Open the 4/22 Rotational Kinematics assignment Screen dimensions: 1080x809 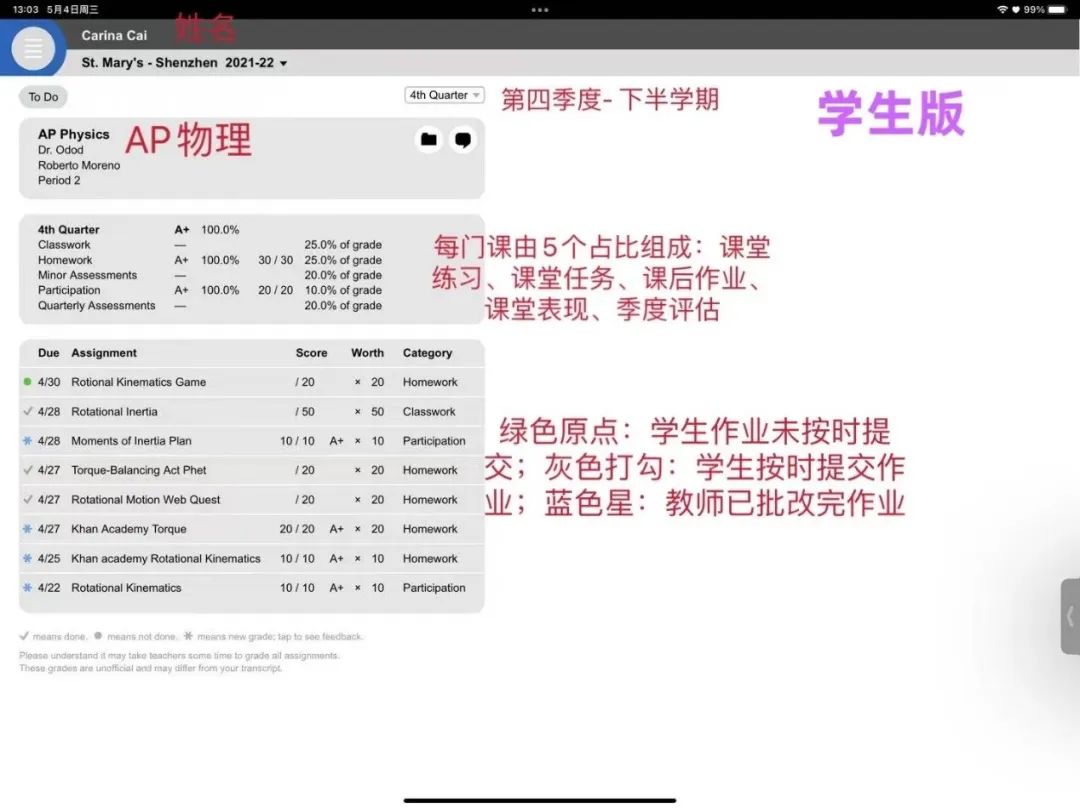point(251,588)
